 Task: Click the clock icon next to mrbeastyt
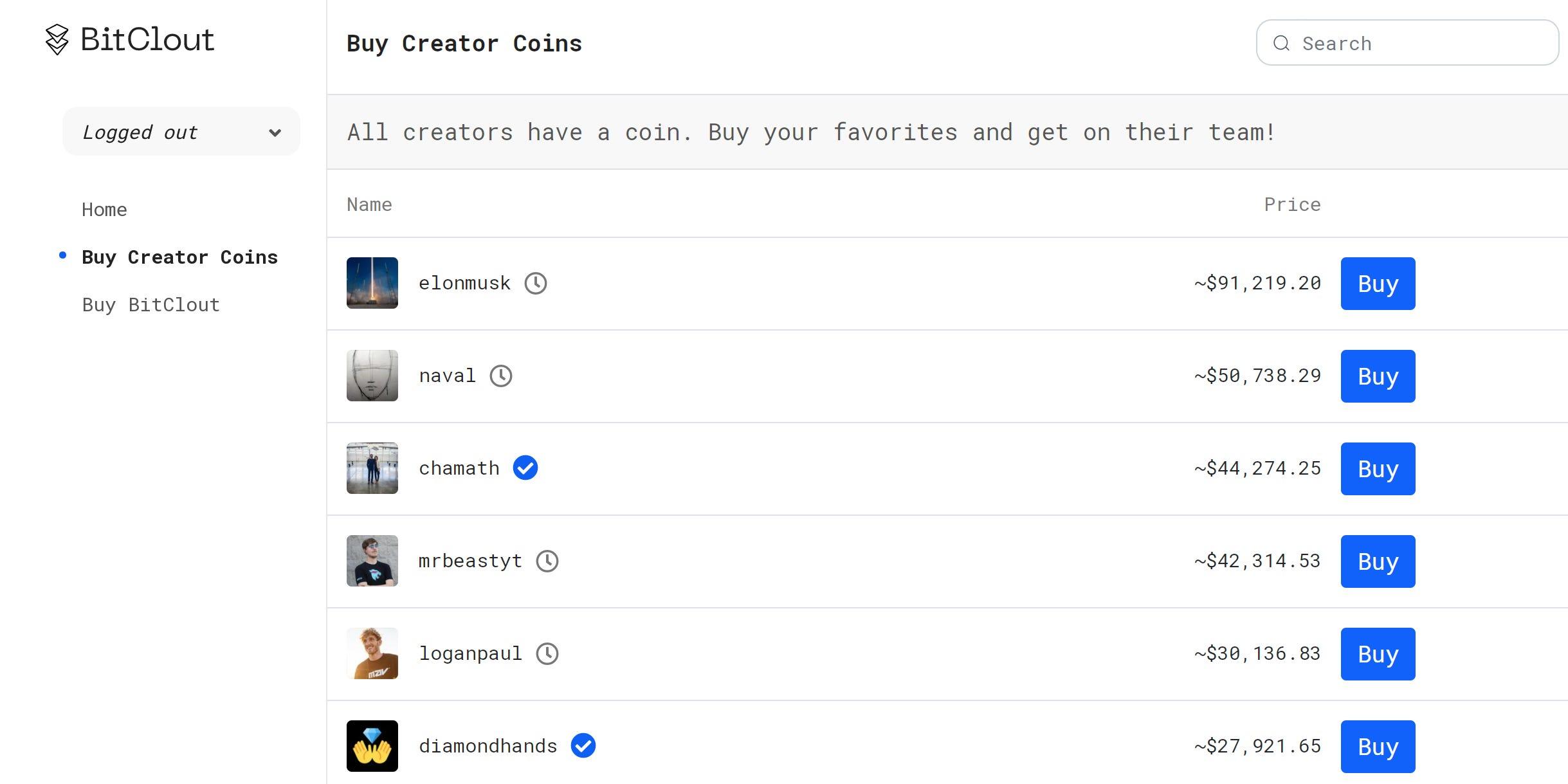pyautogui.click(x=548, y=561)
